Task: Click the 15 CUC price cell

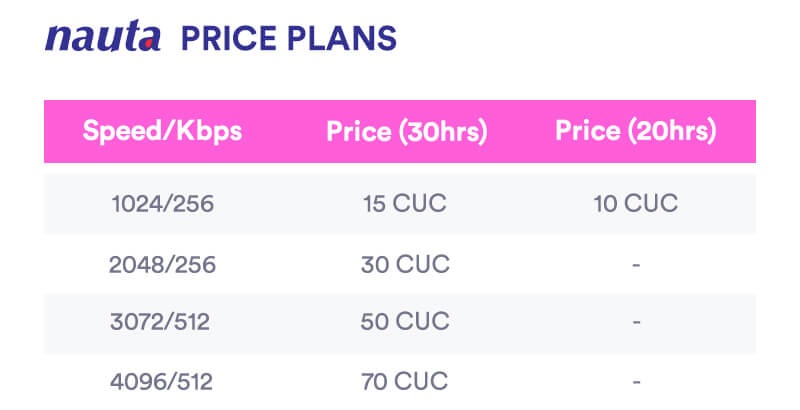Action: coord(405,204)
